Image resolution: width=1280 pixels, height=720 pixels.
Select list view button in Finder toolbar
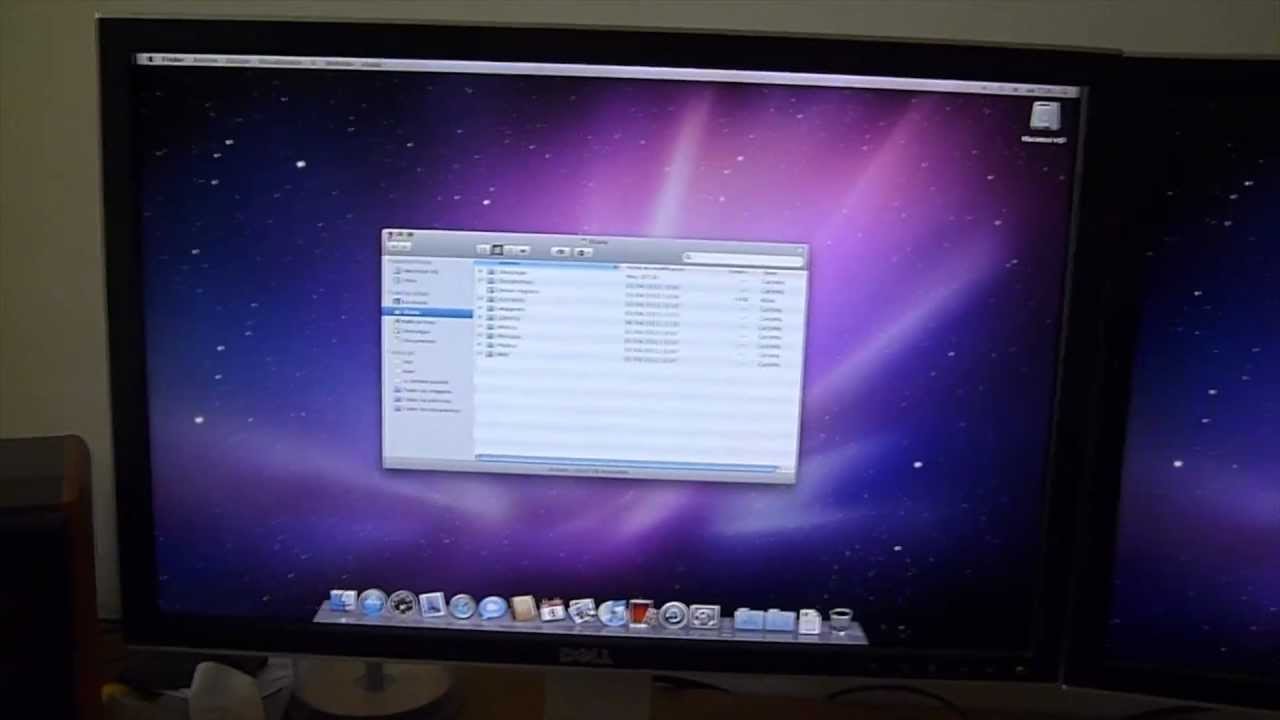(496, 250)
